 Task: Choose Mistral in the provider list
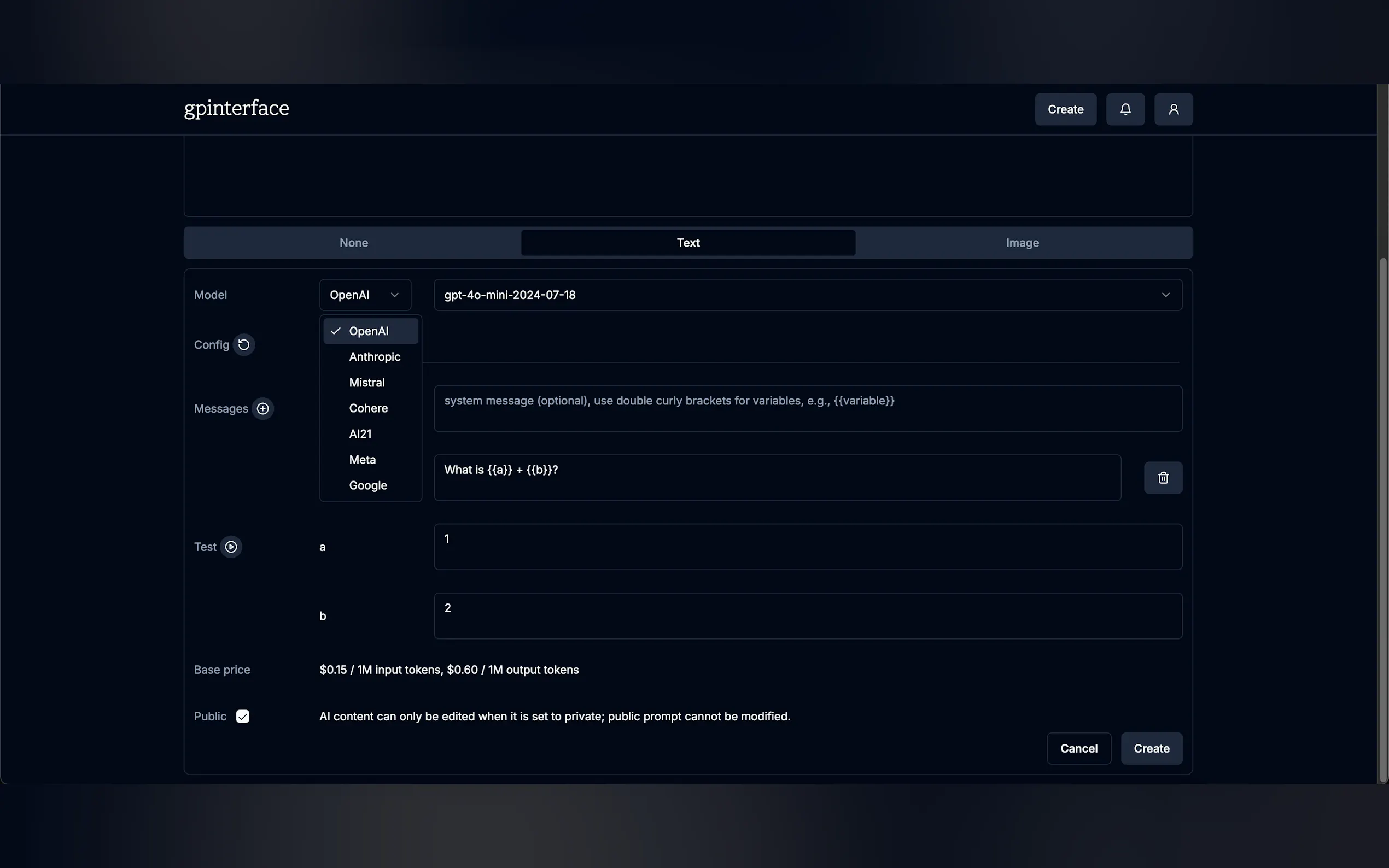coord(366,383)
